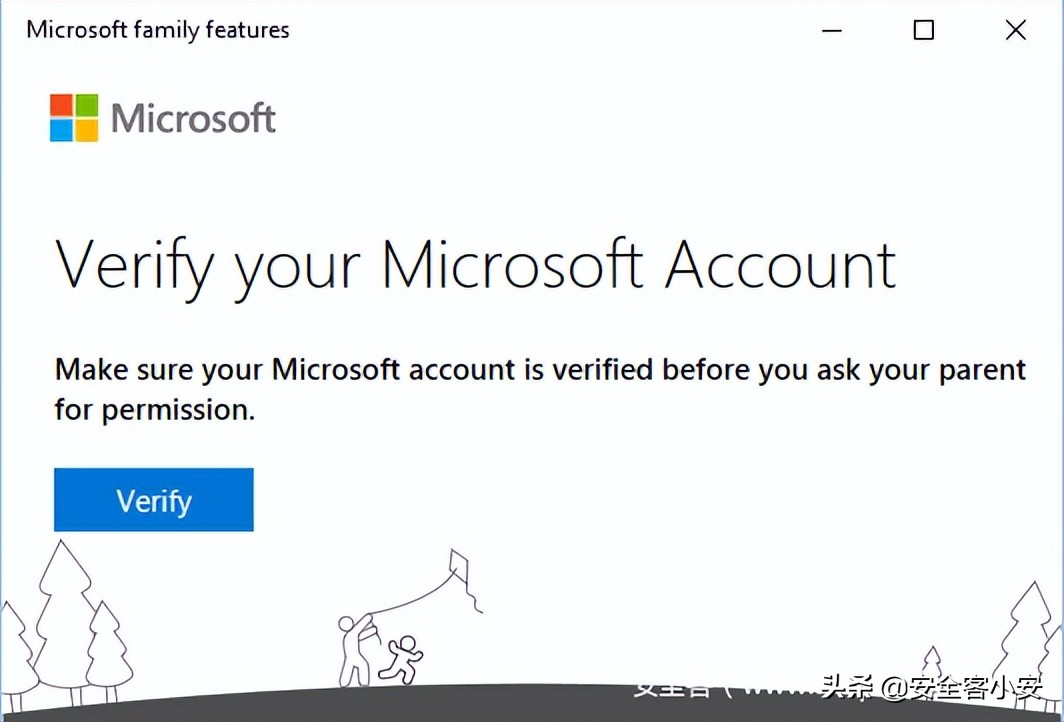Click the Microsoft four-square logo

click(x=74, y=118)
